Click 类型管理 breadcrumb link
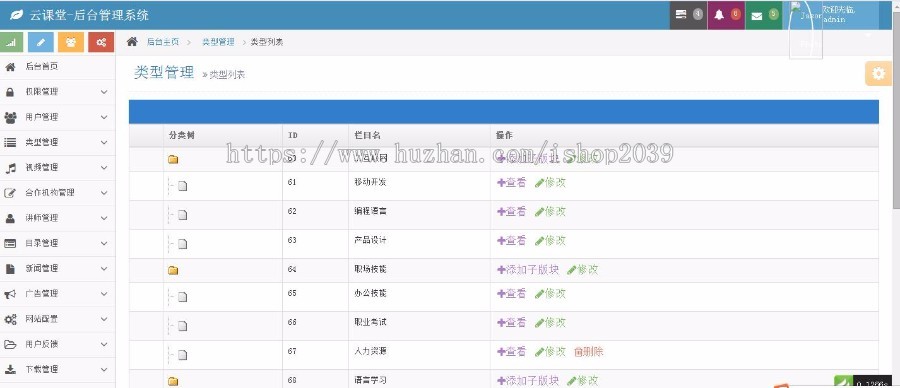The image size is (900, 388). (218, 42)
